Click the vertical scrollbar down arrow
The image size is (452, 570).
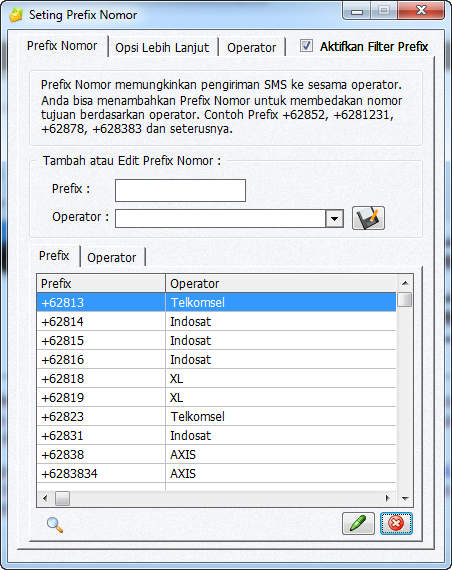(x=405, y=498)
